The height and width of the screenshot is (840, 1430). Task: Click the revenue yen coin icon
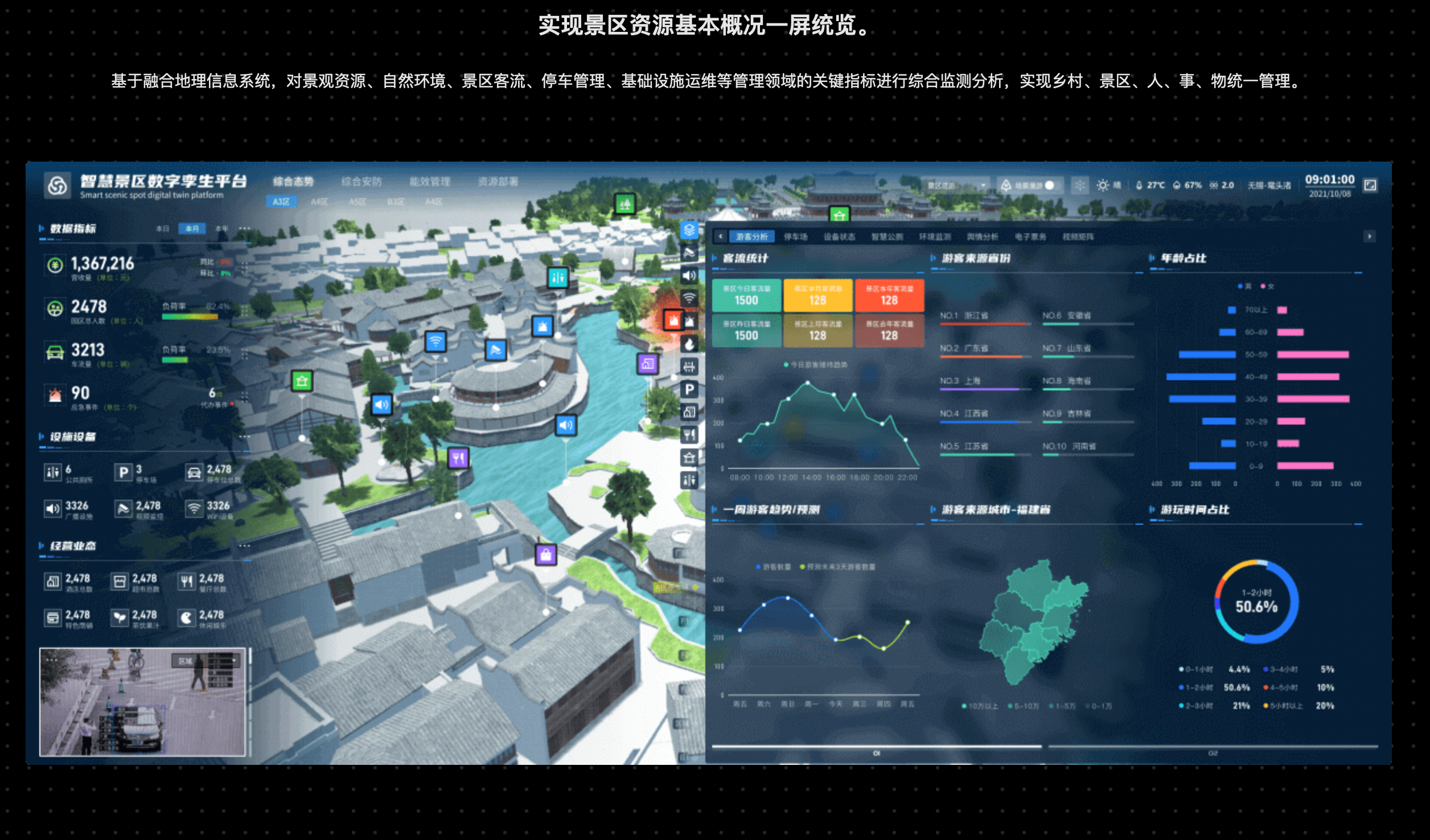pyautogui.click(x=55, y=265)
